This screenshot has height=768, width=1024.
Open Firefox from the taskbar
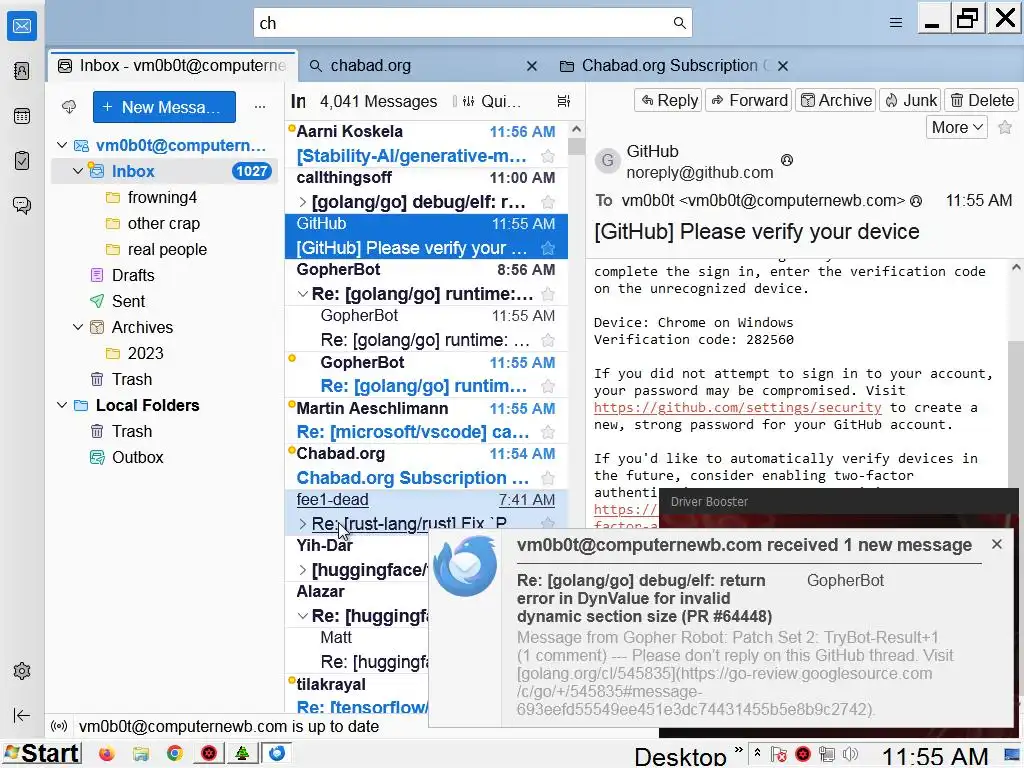[106, 754]
